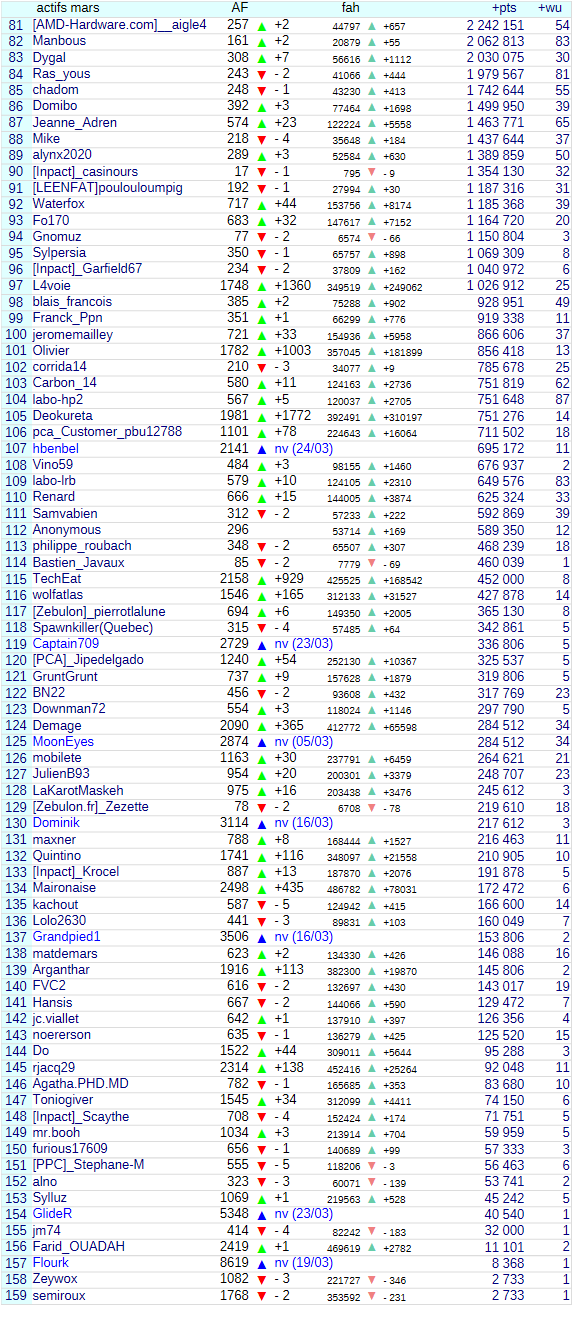This screenshot has height=1322, width=573.
Task: Click pink down arrow in Gnomuz fah column
Action: point(372,238)
